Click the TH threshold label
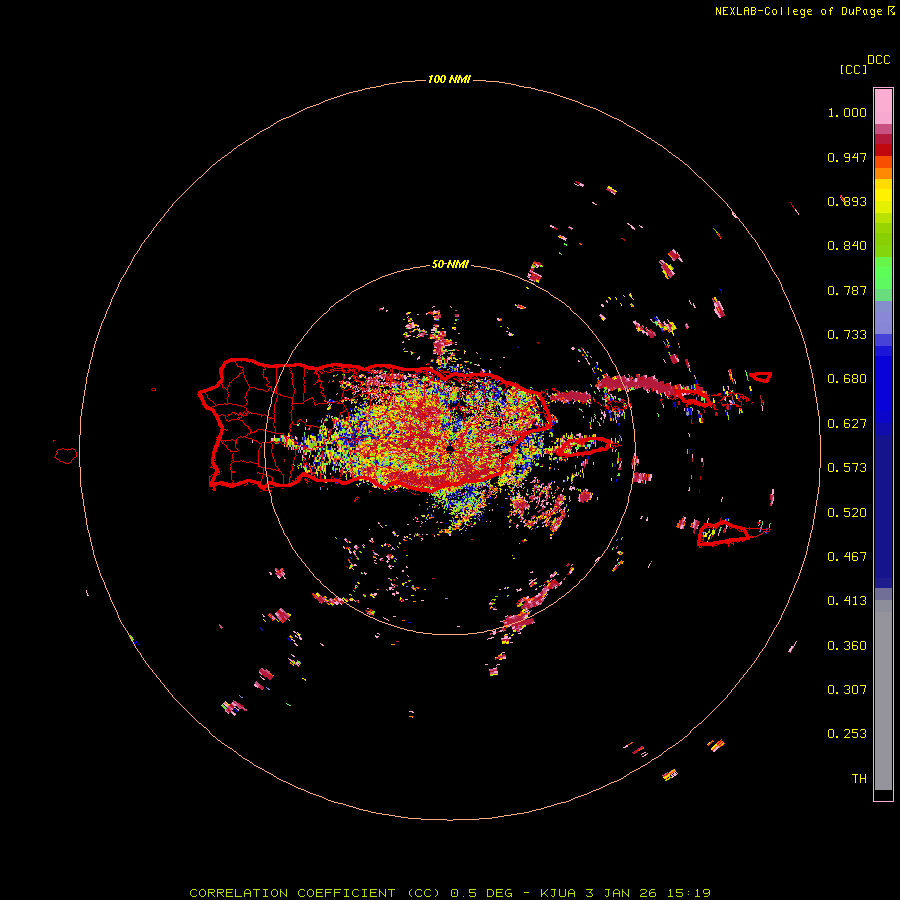 pyautogui.click(x=859, y=779)
